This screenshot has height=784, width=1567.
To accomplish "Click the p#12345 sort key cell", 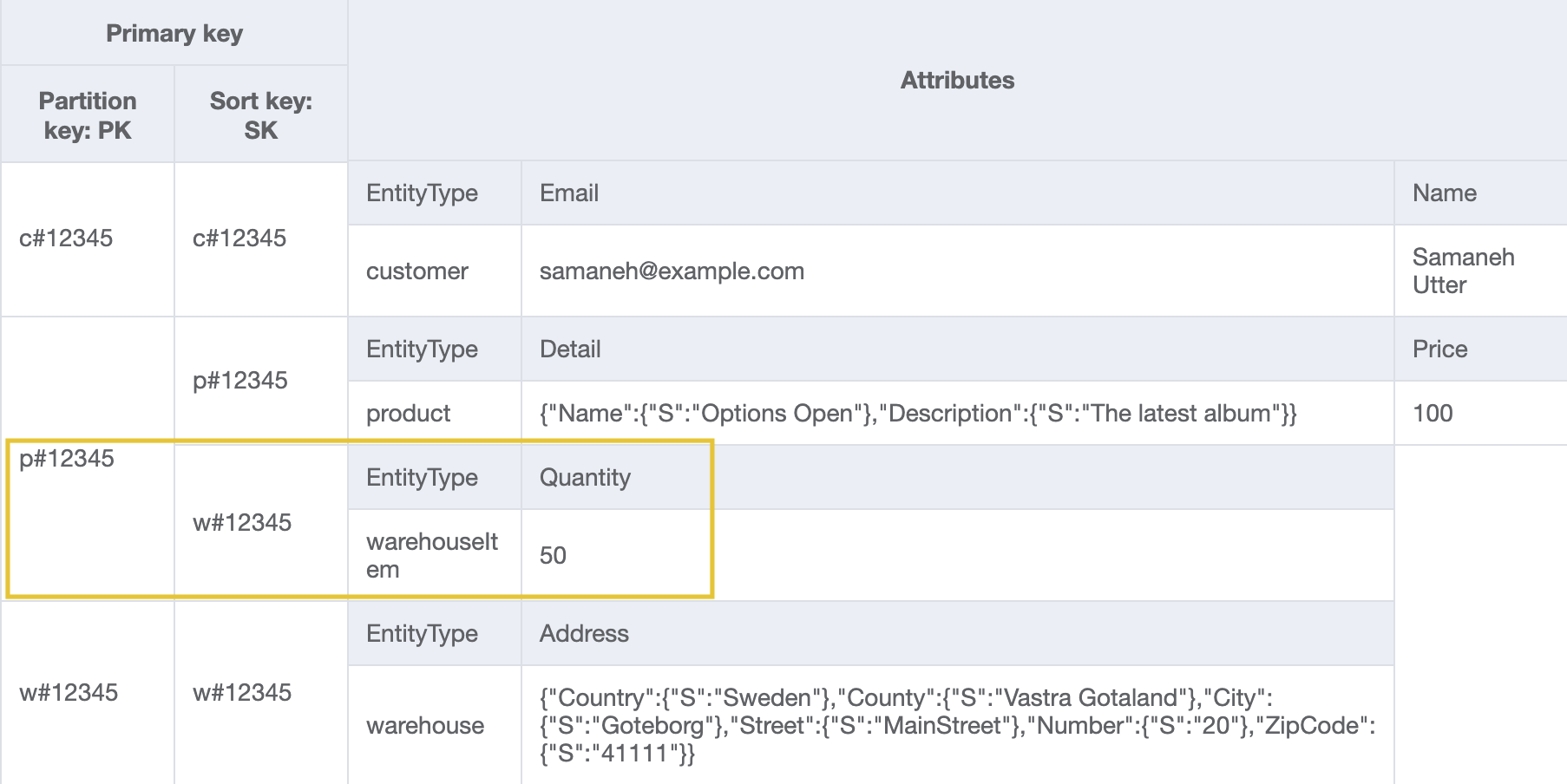I will coord(239,380).
